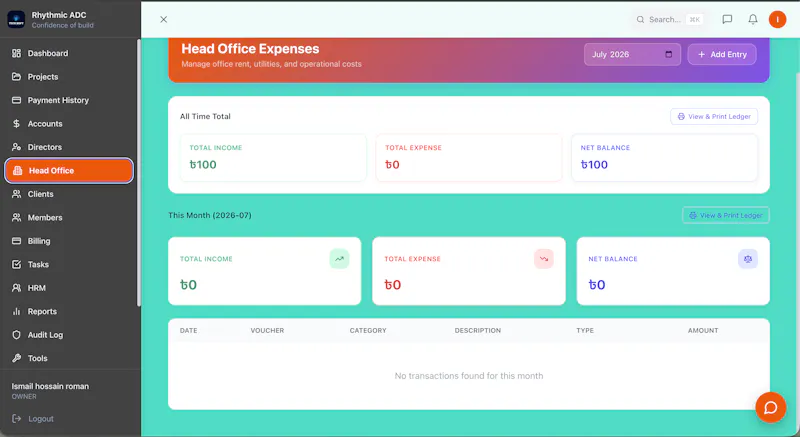The image size is (800, 437).
Task: Click the Dashboard grid icon
Action: pyautogui.click(x=16, y=53)
